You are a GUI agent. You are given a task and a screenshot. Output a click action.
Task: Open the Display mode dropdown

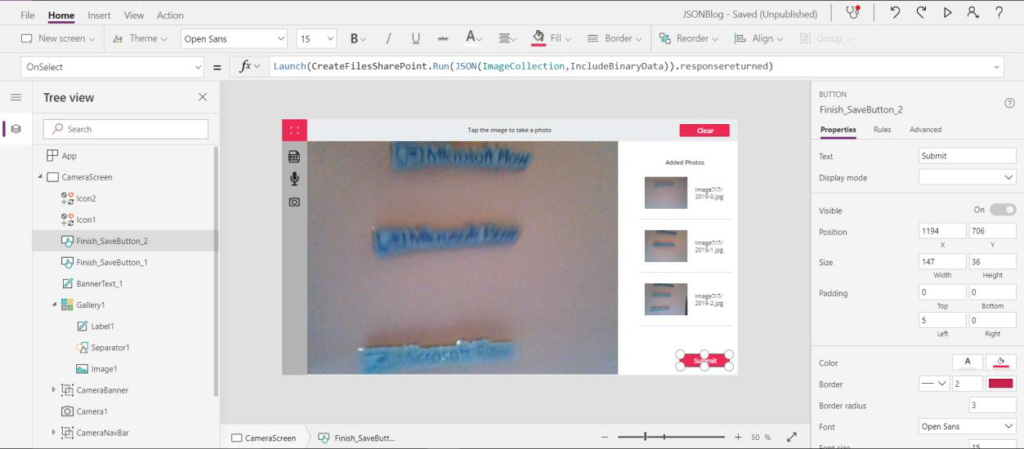click(x=967, y=178)
